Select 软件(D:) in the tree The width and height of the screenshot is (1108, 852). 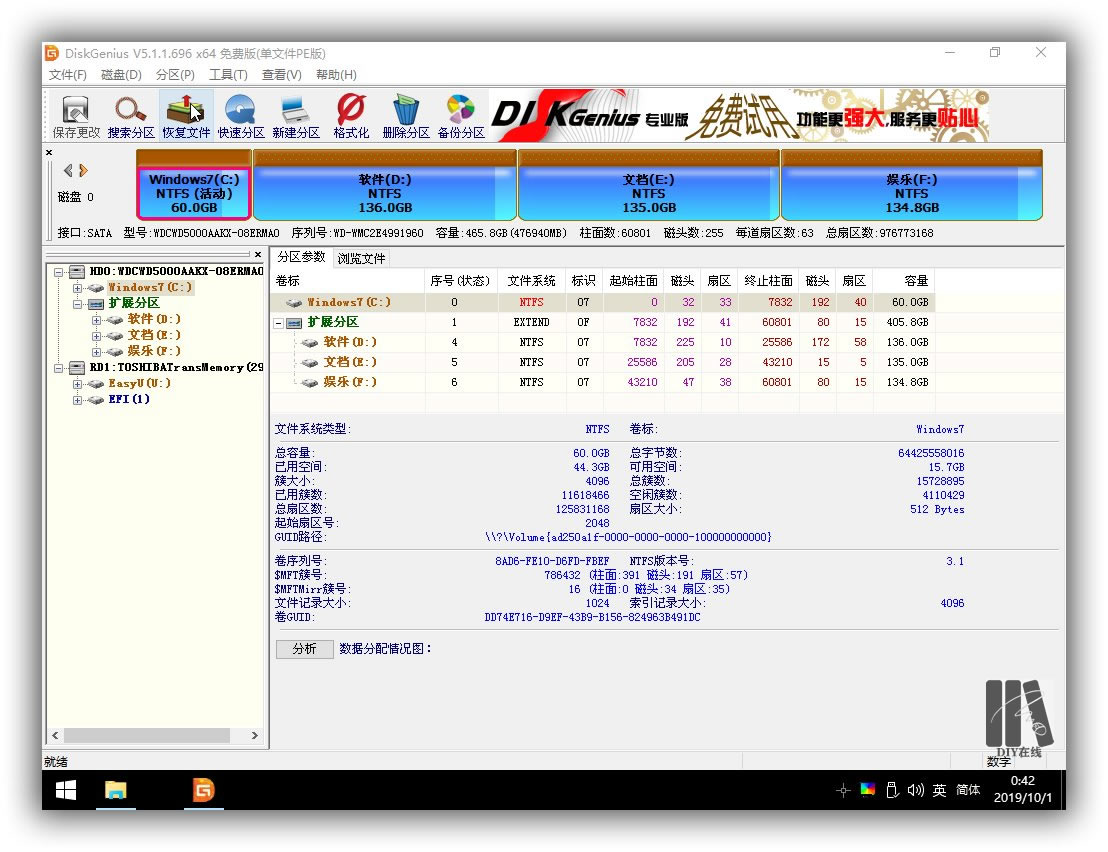click(154, 319)
